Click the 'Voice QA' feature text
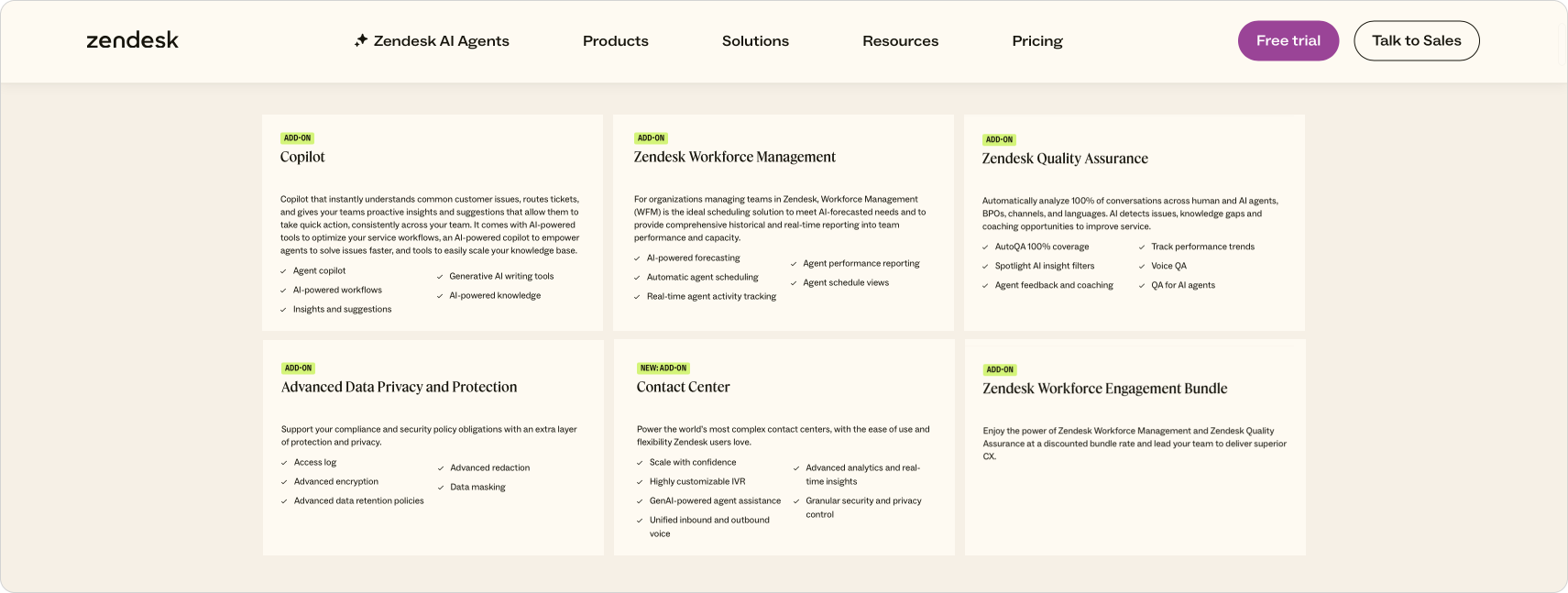Screen dimensions: 1568x593 click(1169, 267)
